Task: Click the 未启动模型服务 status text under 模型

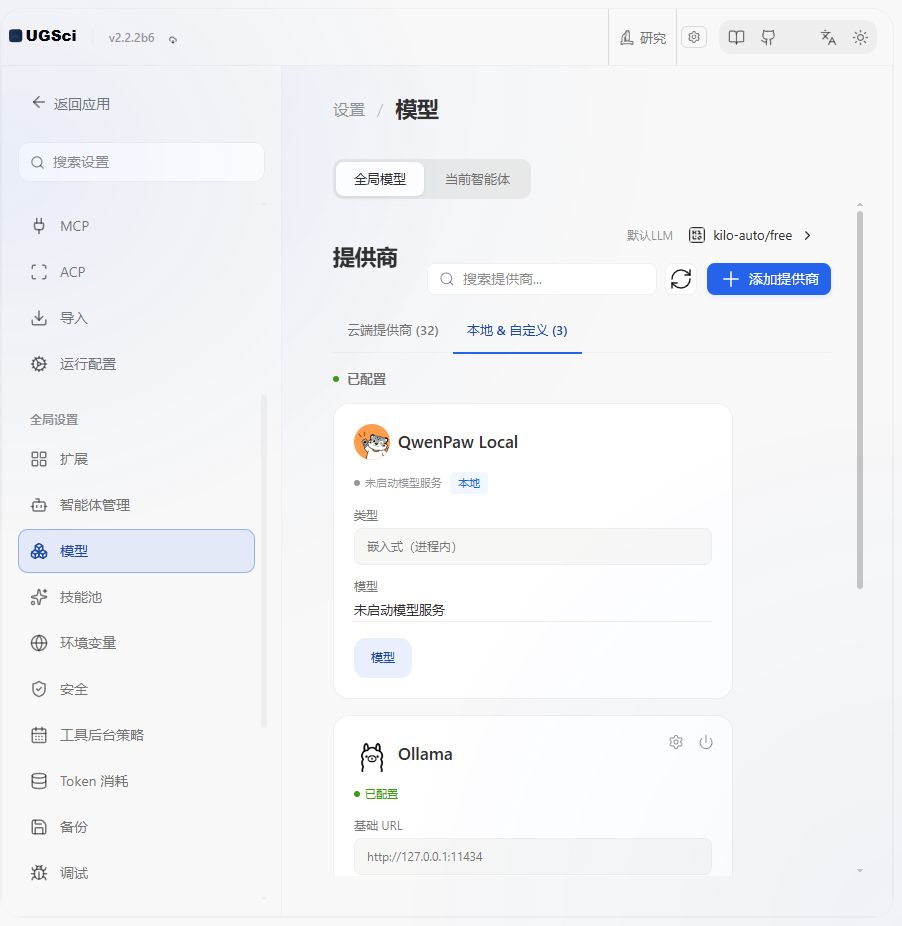Action: 399,610
